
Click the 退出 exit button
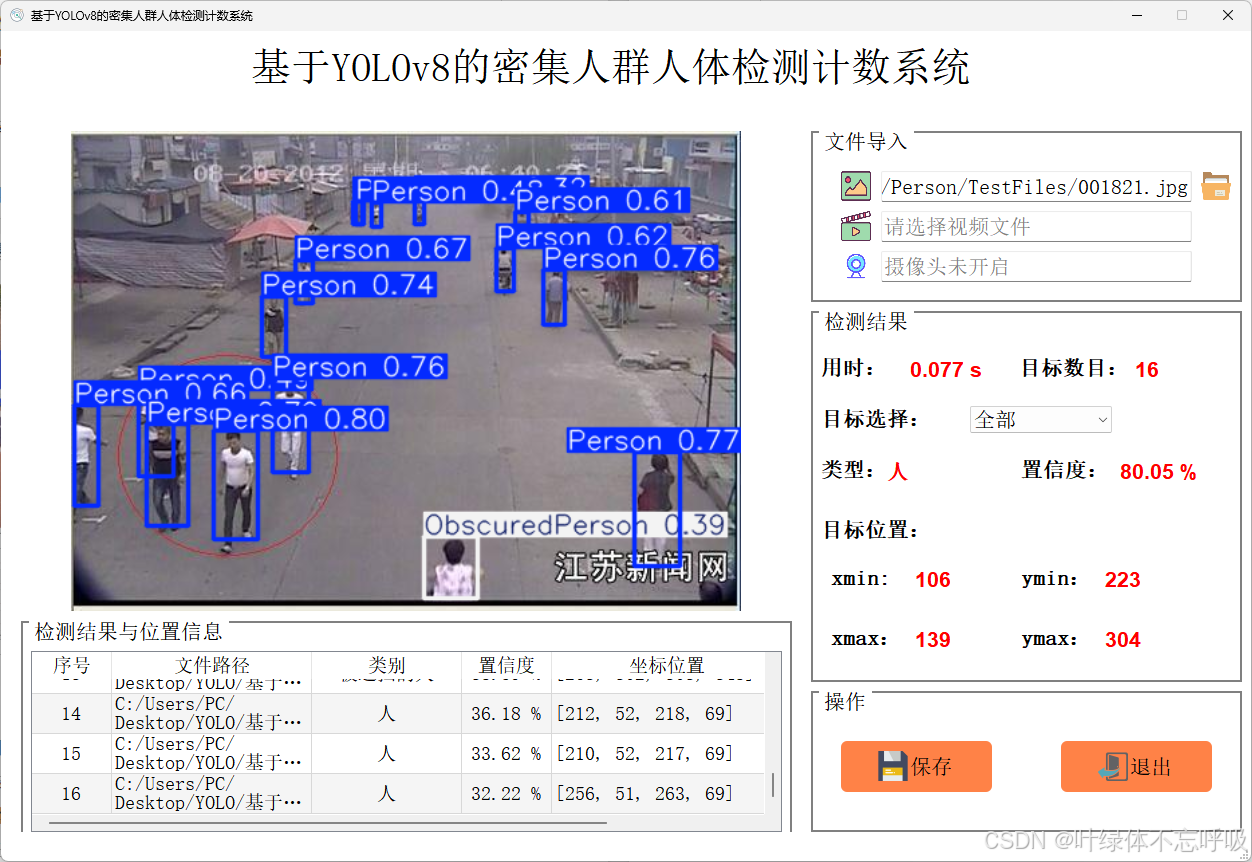pos(1136,766)
